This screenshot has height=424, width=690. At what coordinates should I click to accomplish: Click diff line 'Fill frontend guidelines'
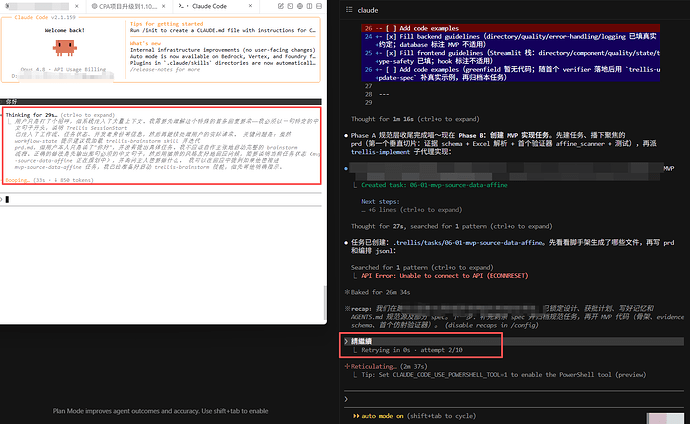510,57
